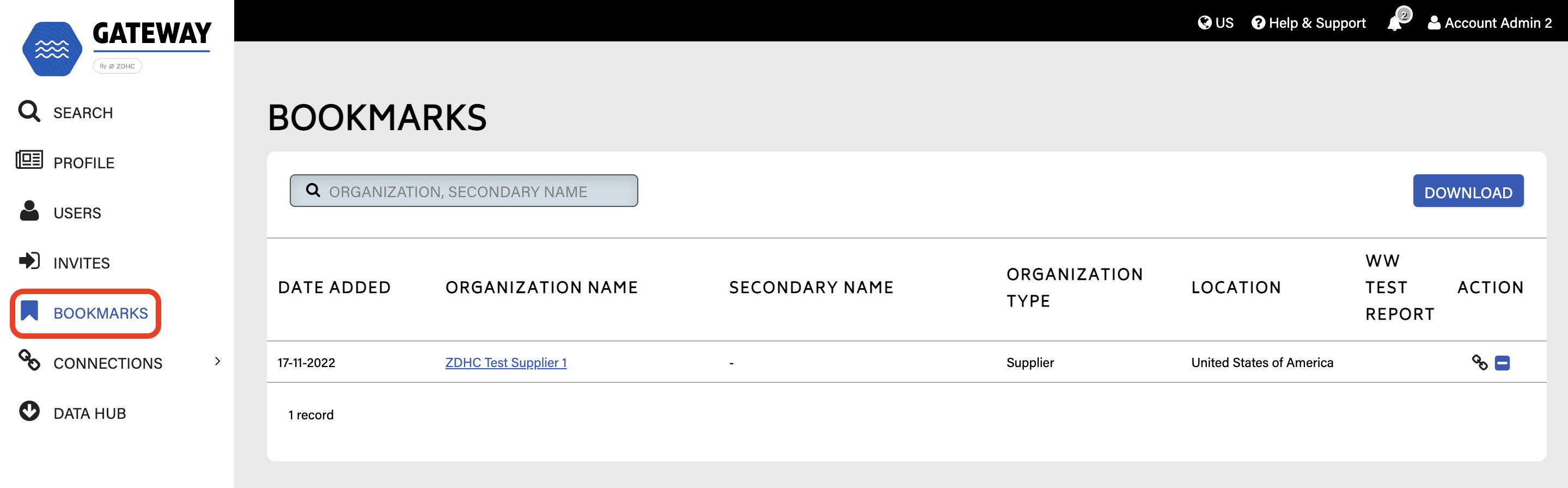Open the US region selector
The height and width of the screenshot is (488, 1568).
1216,23
